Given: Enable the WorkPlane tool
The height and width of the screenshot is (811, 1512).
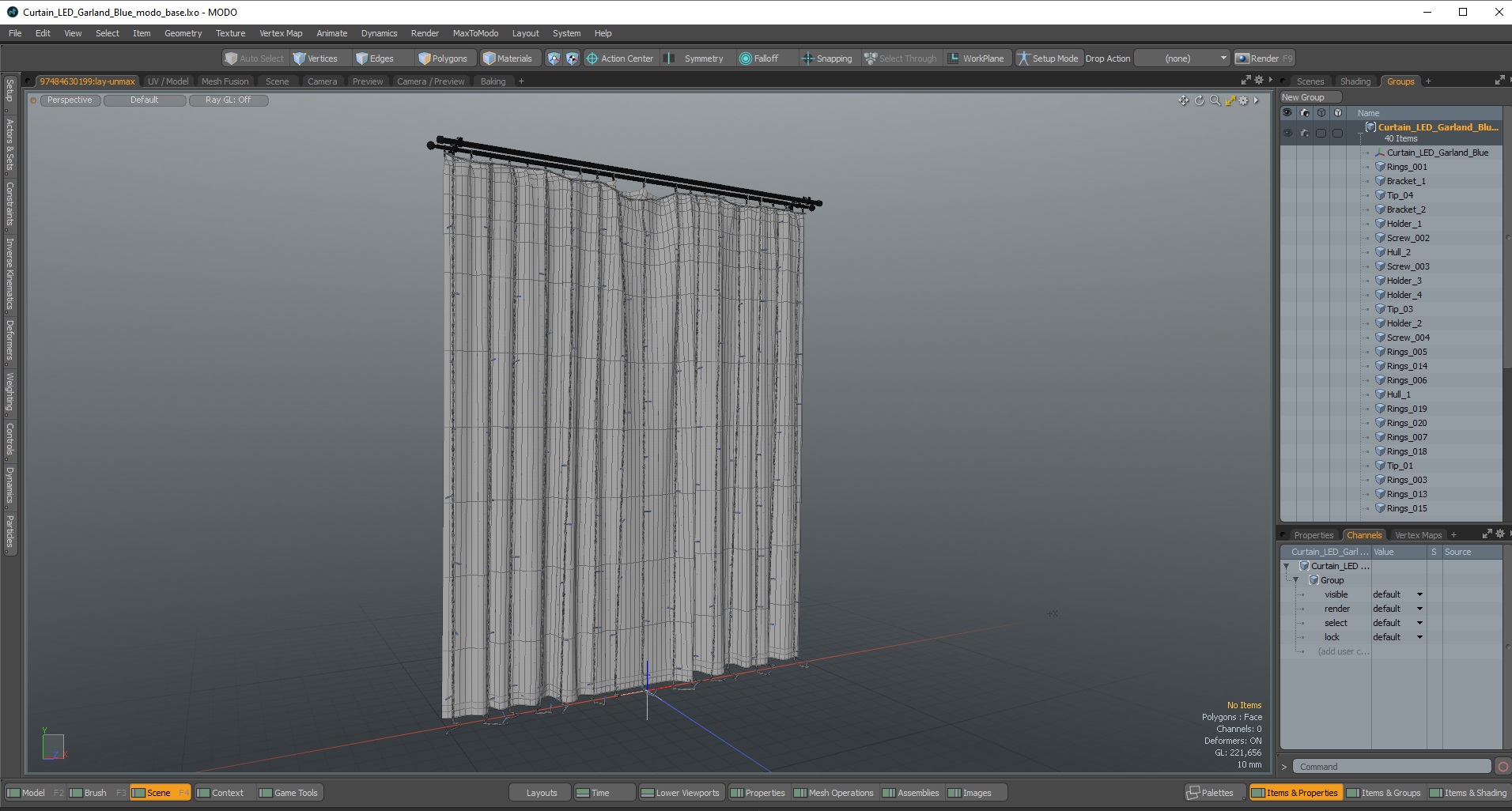Looking at the screenshot, I should click(x=977, y=58).
